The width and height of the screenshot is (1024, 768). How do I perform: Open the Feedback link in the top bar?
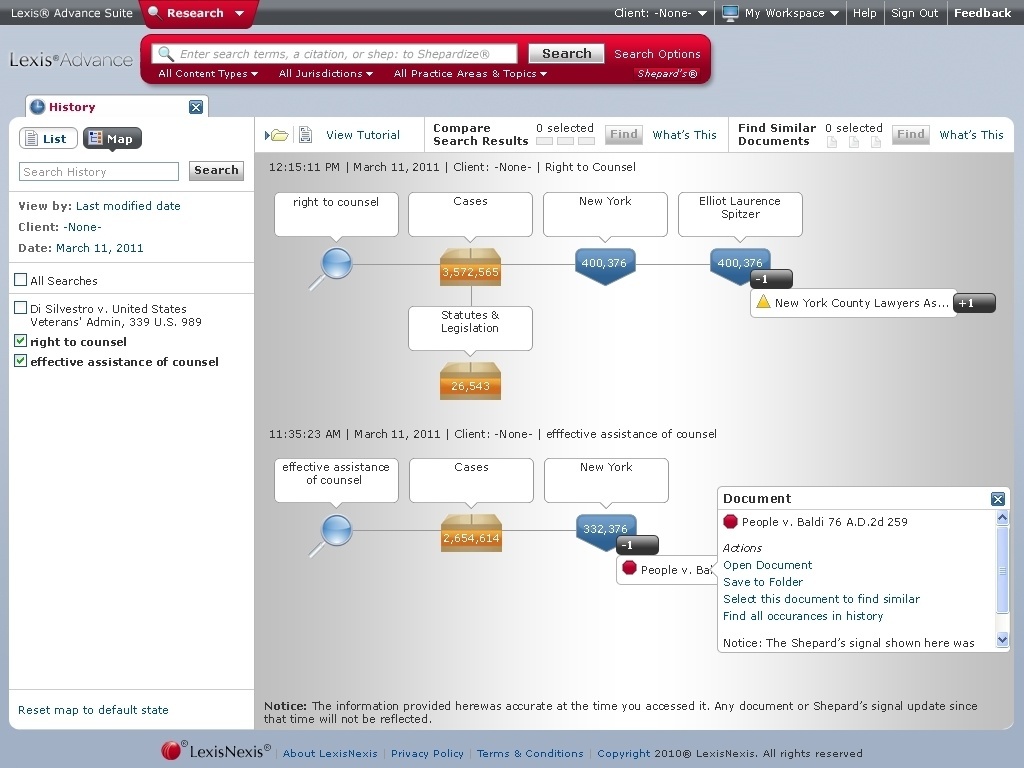tap(982, 13)
